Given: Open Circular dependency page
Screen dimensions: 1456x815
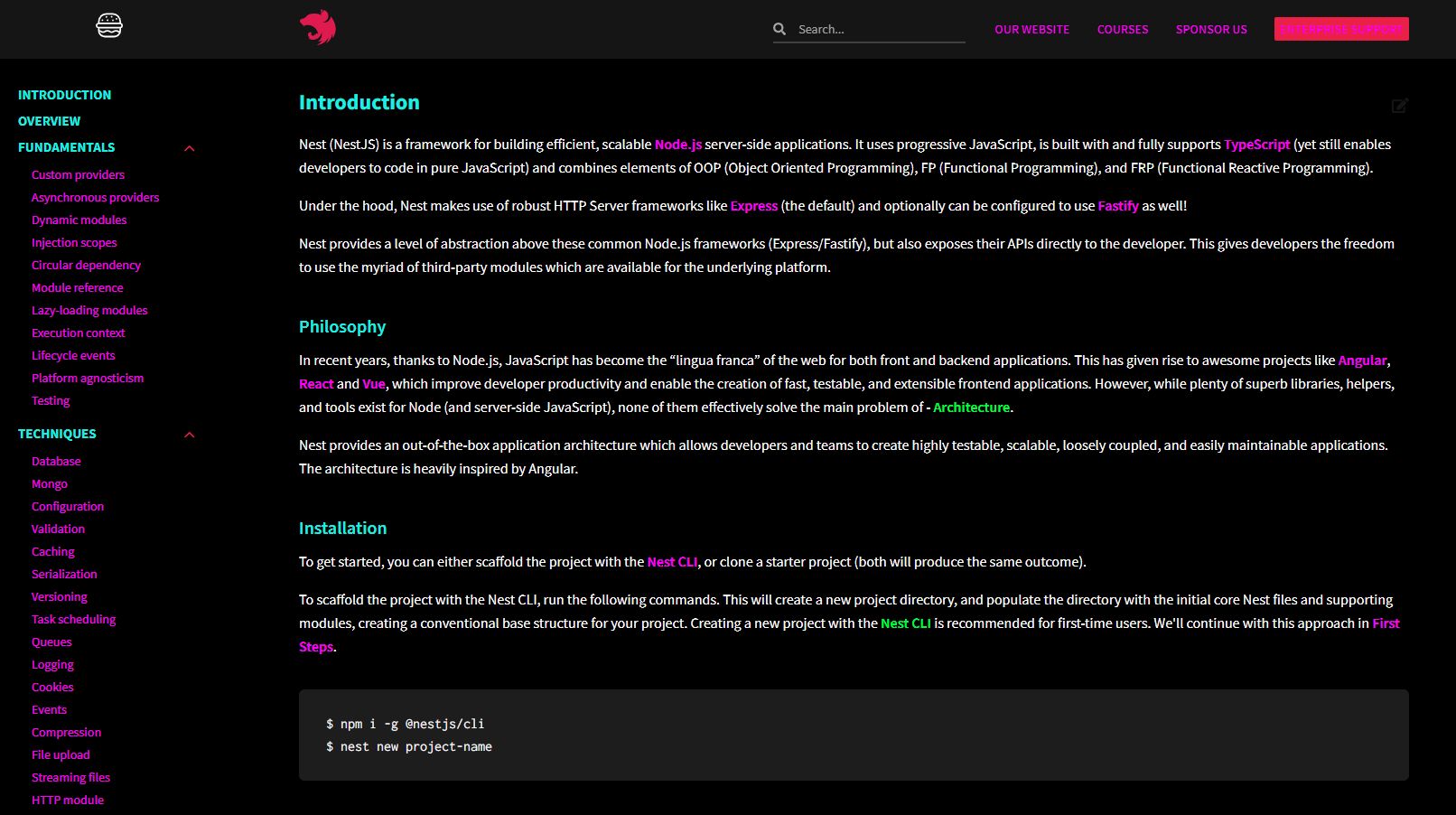Looking at the screenshot, I should (86, 265).
